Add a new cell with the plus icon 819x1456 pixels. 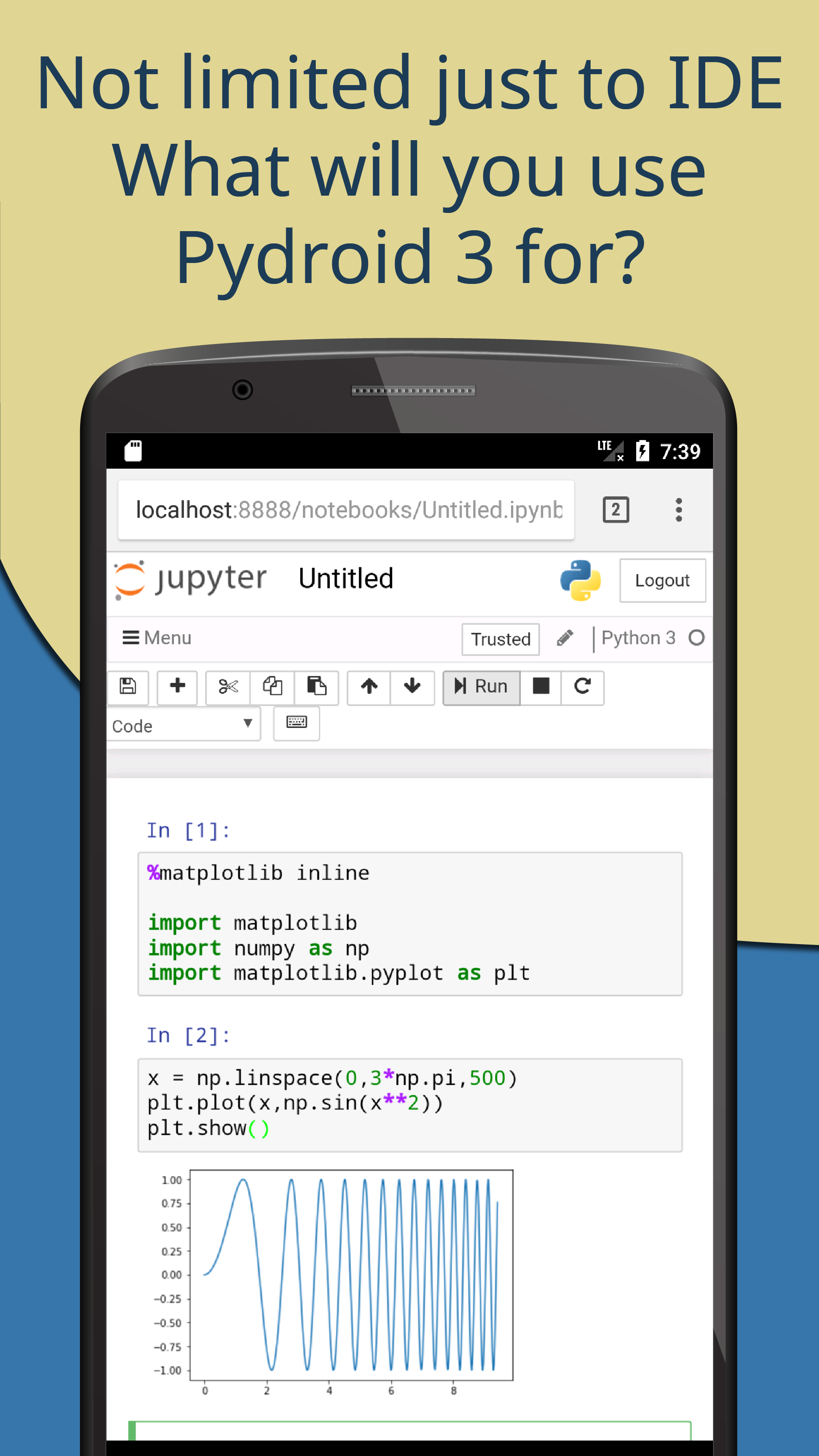click(177, 688)
